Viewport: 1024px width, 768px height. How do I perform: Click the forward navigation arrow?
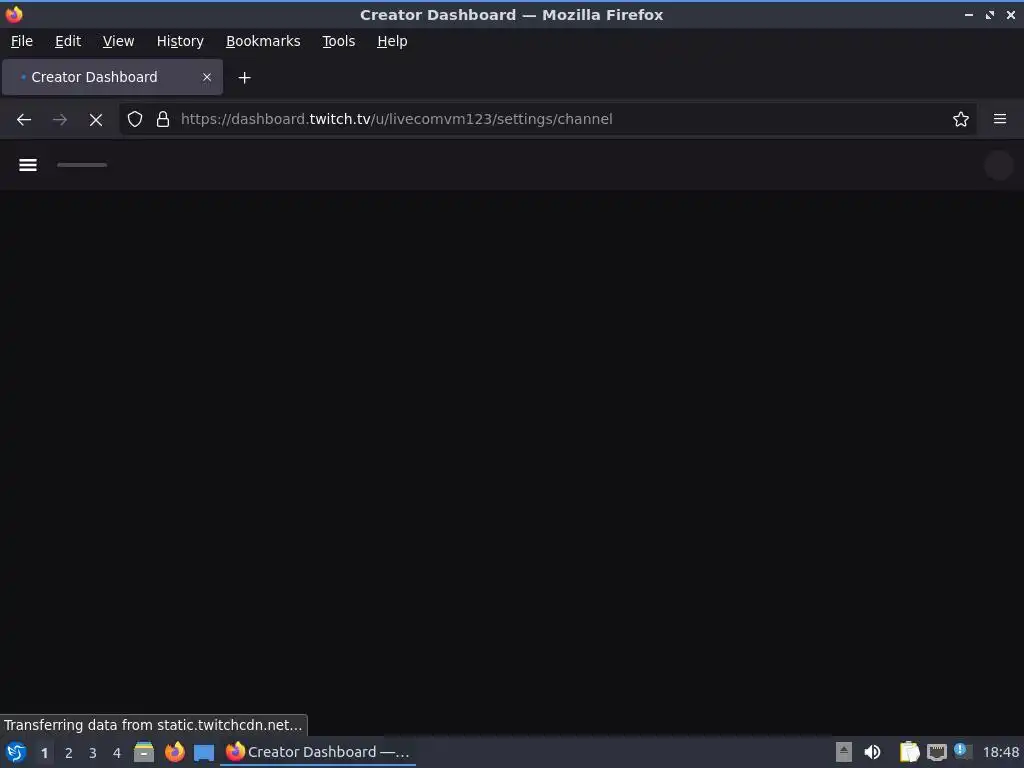59,120
